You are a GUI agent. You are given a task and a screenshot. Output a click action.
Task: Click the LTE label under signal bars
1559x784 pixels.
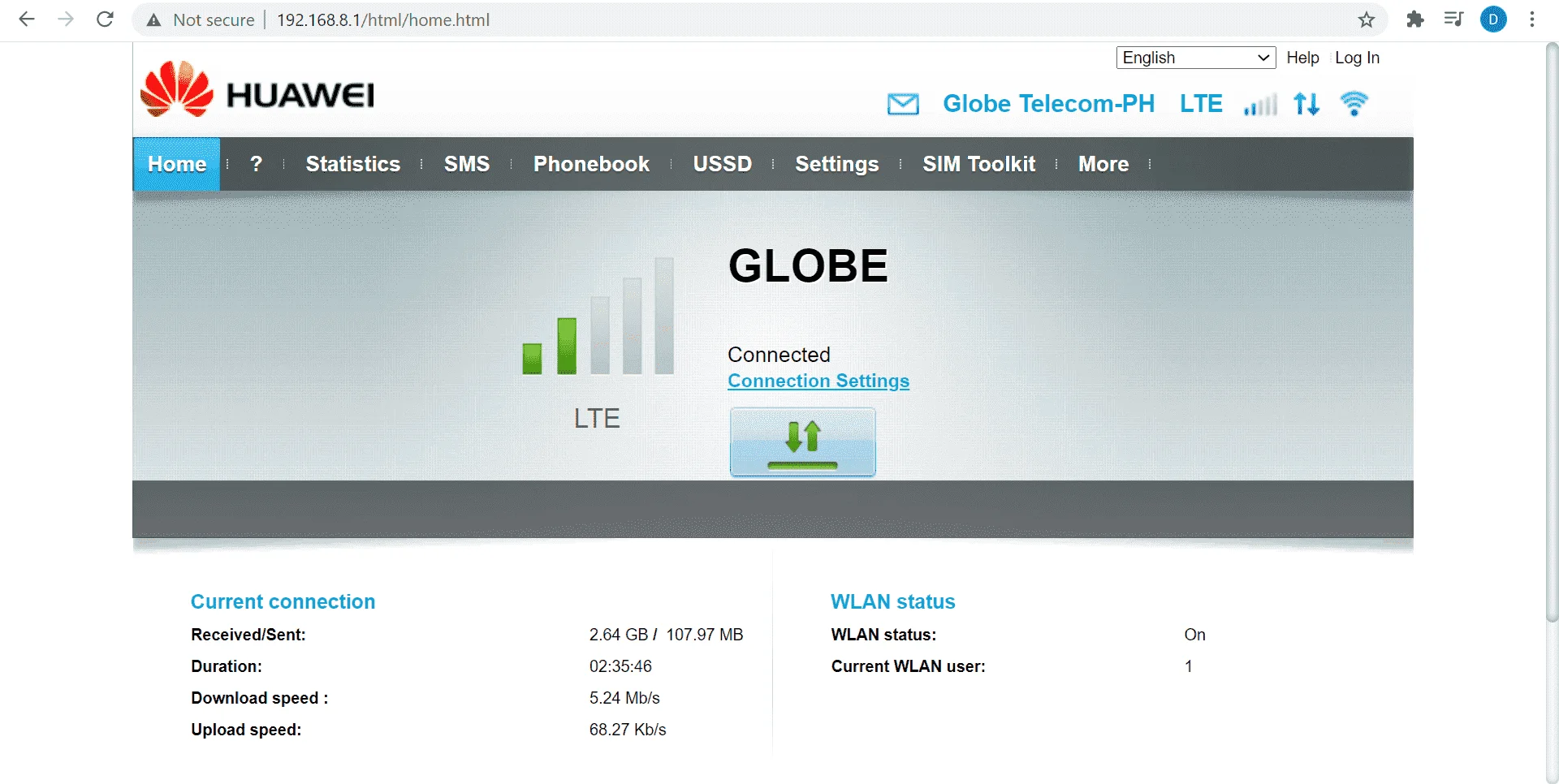(597, 418)
